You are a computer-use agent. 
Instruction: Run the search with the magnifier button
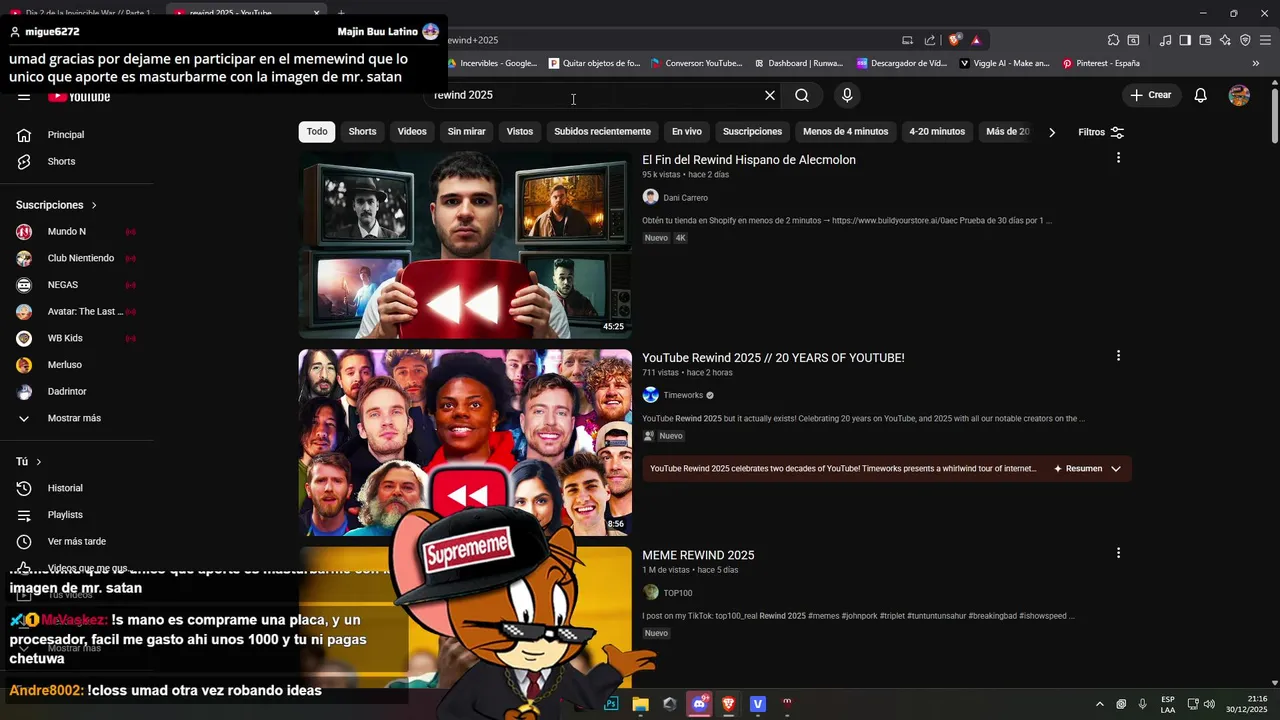(802, 95)
